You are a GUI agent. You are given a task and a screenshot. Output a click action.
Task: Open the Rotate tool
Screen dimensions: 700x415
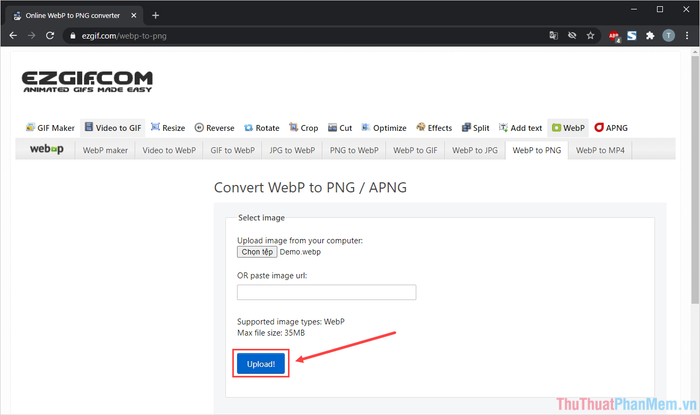tap(262, 128)
